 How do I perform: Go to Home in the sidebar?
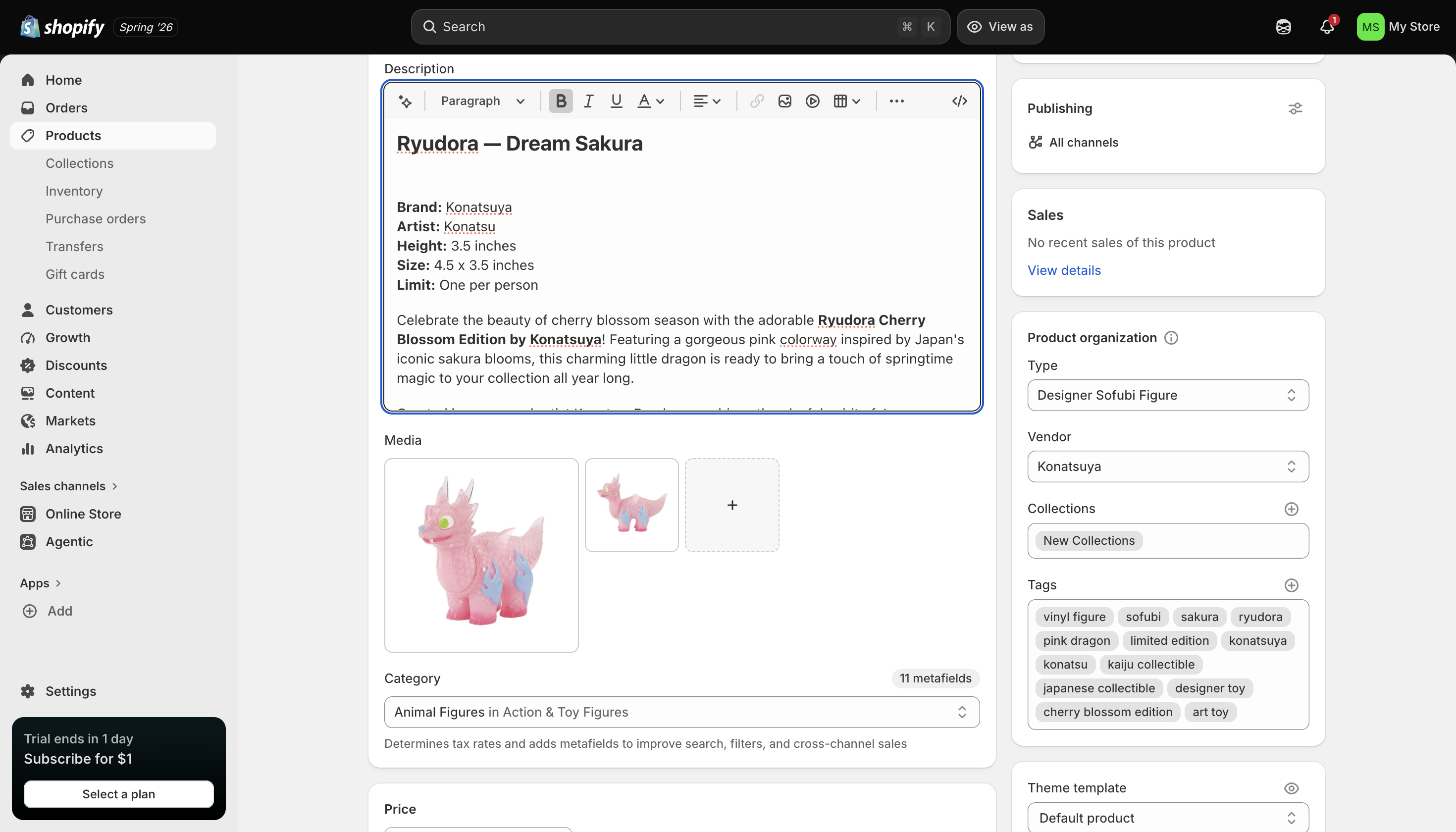[112, 80]
